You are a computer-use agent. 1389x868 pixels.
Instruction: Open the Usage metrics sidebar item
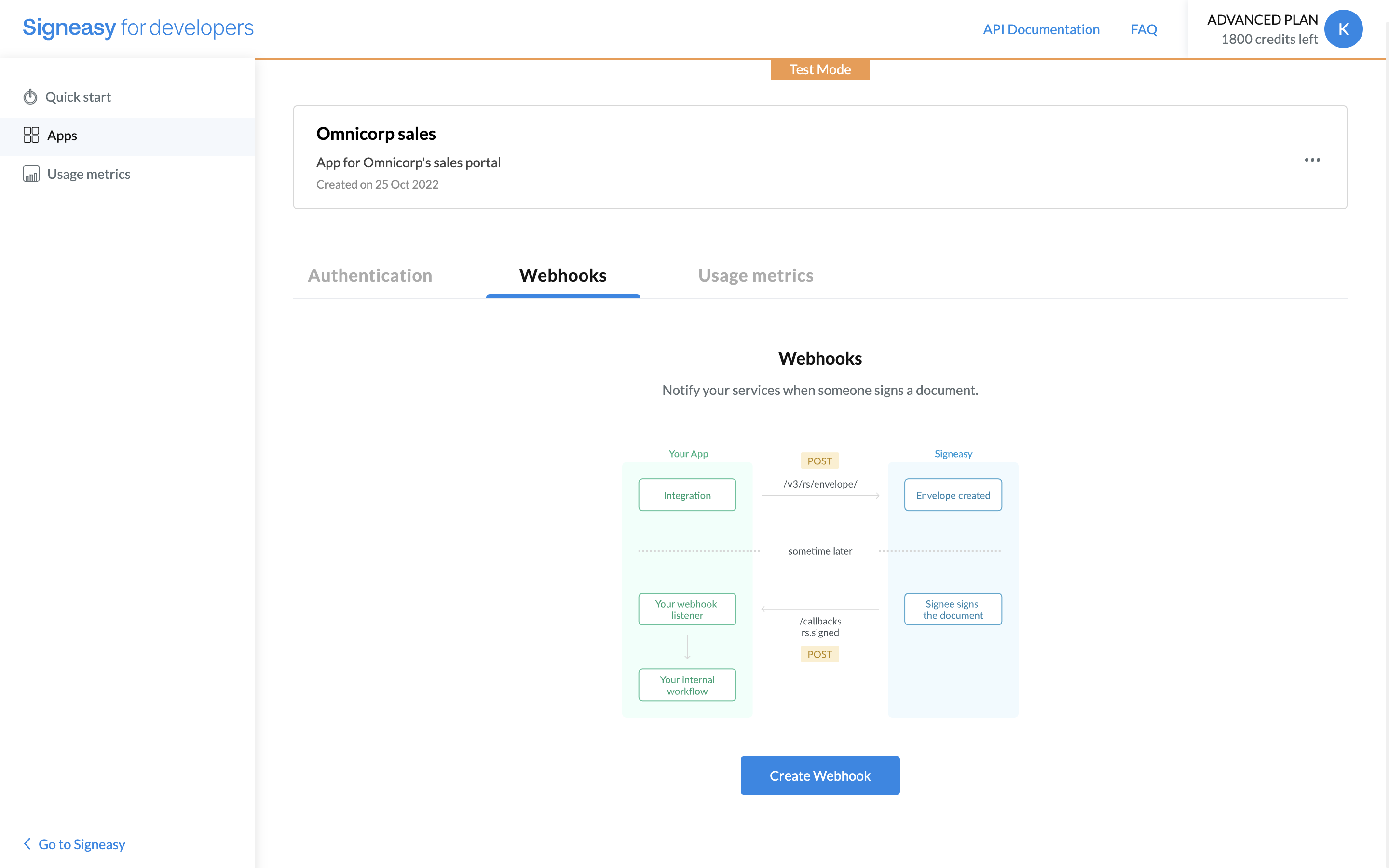88,174
